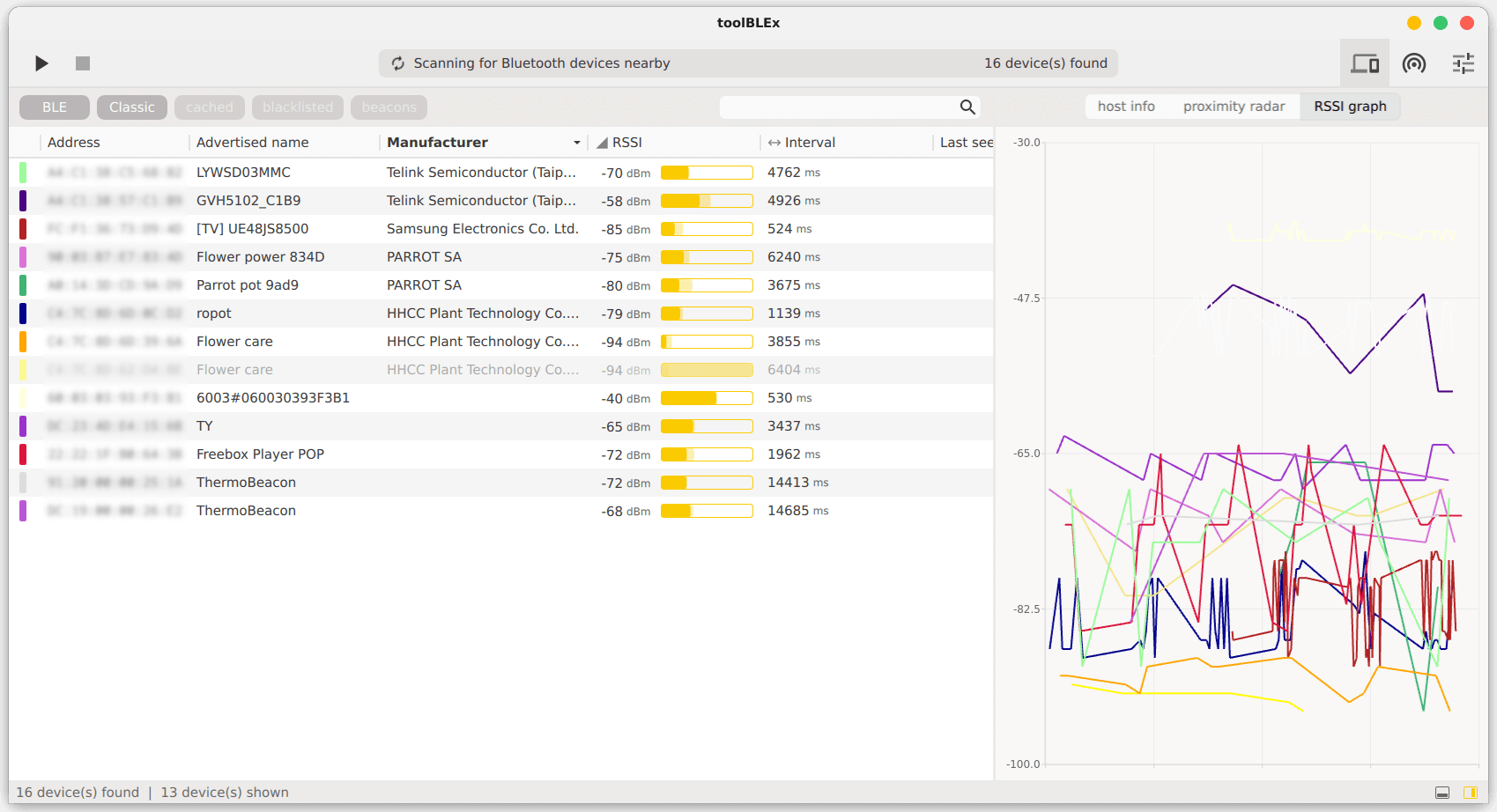Select the Flower power 834D device
The height and width of the screenshot is (812, 1497).
pos(260,257)
